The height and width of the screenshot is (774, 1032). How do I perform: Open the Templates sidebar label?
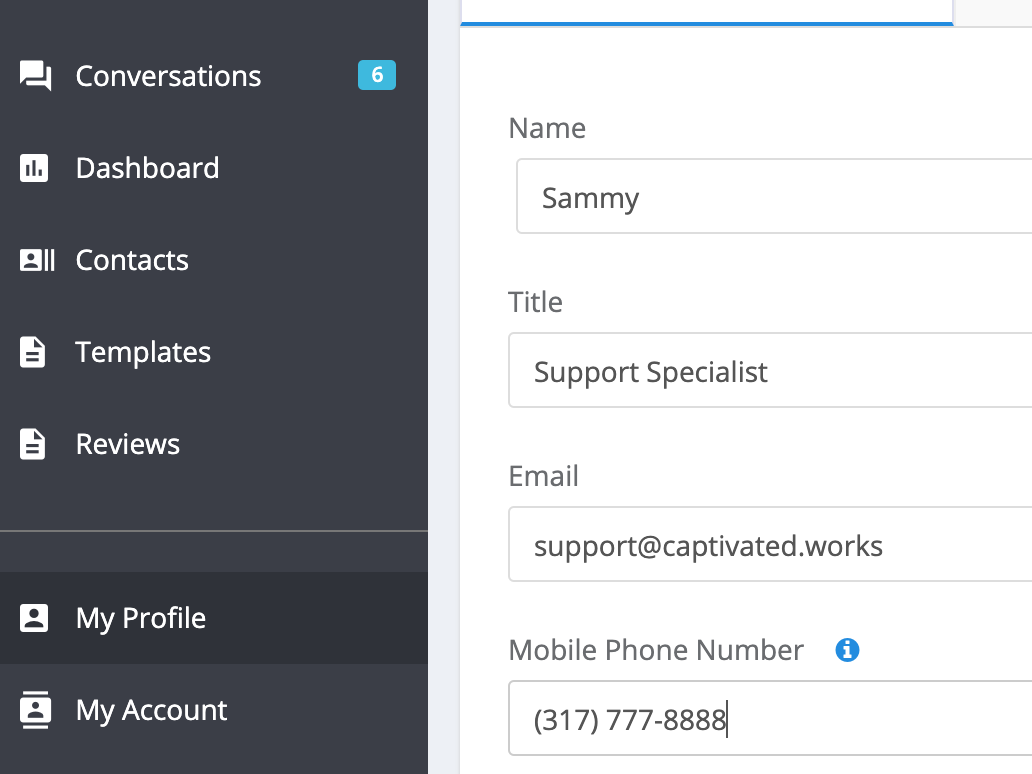[143, 352]
